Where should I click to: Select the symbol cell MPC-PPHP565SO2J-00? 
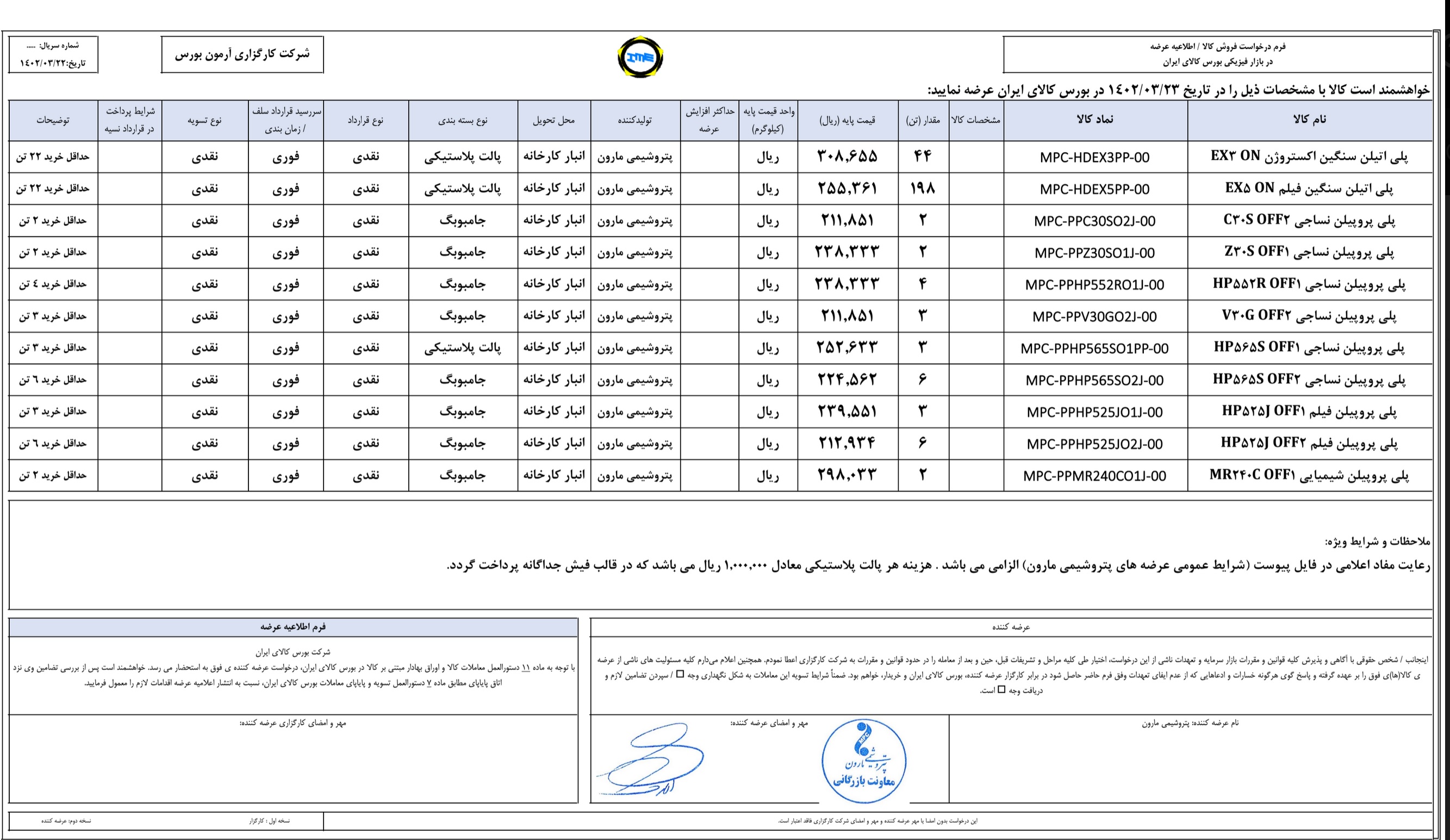[x=1095, y=379]
